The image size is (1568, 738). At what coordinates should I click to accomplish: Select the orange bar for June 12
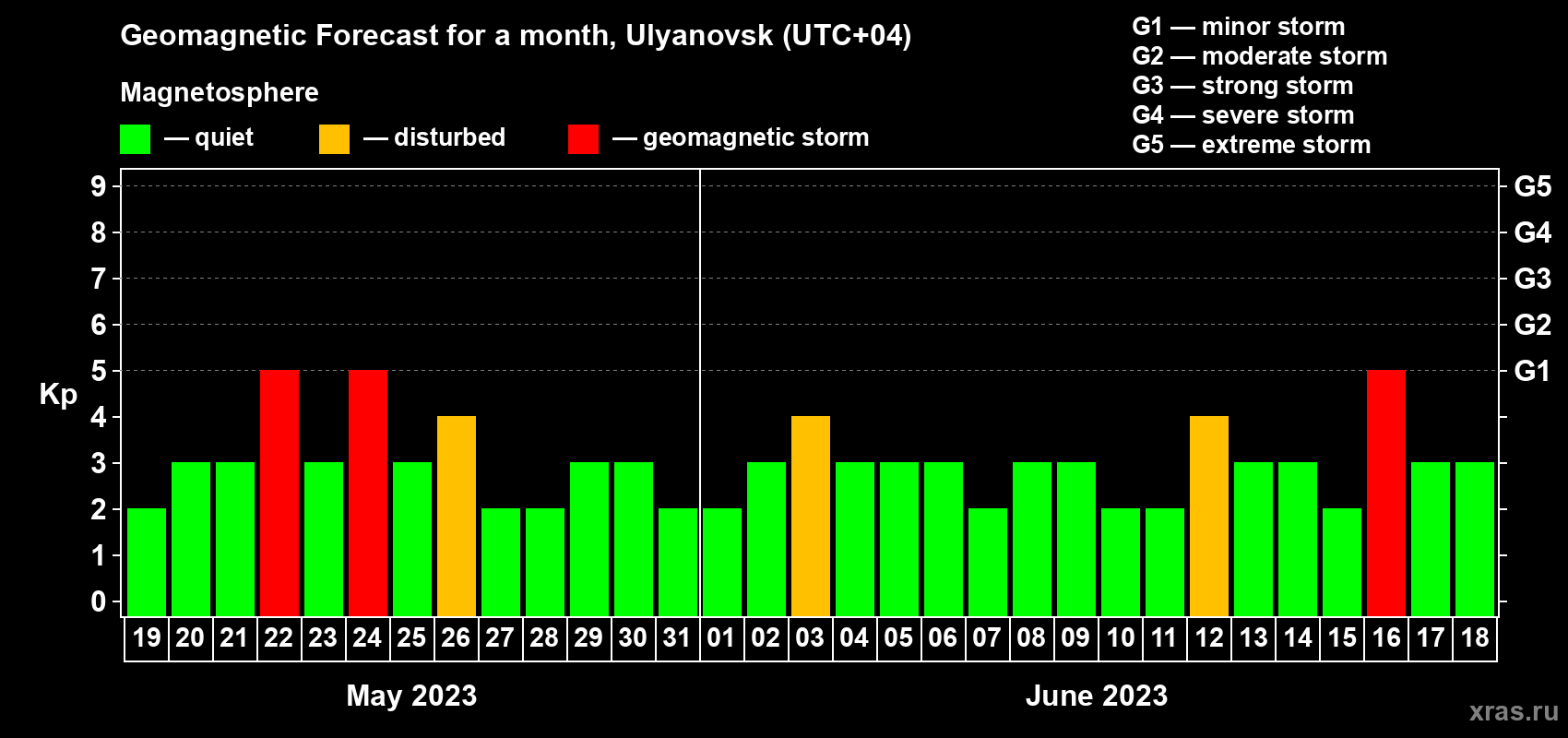click(1209, 516)
